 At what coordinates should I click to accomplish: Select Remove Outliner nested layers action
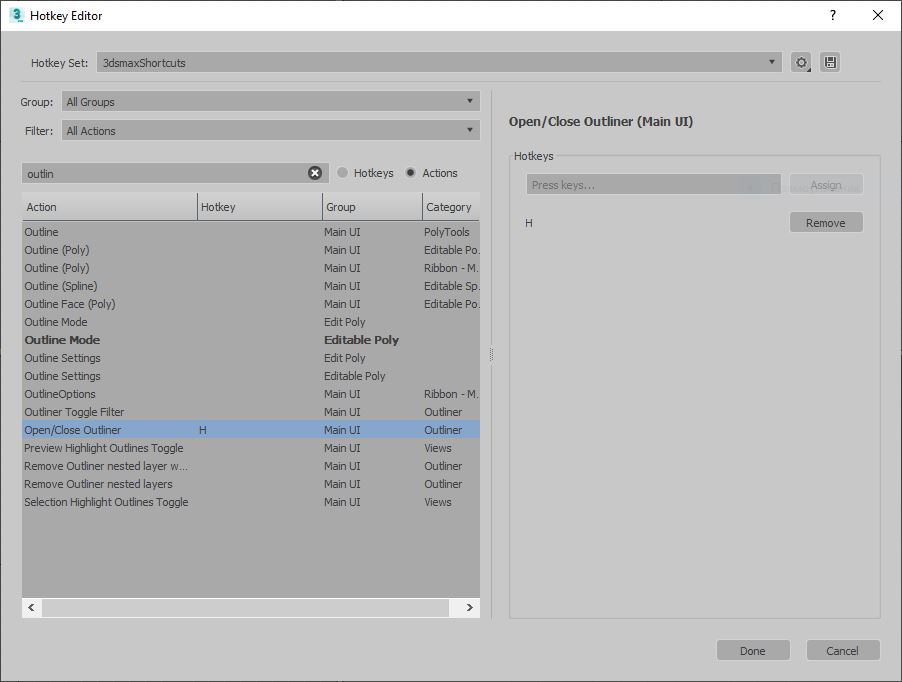251,484
